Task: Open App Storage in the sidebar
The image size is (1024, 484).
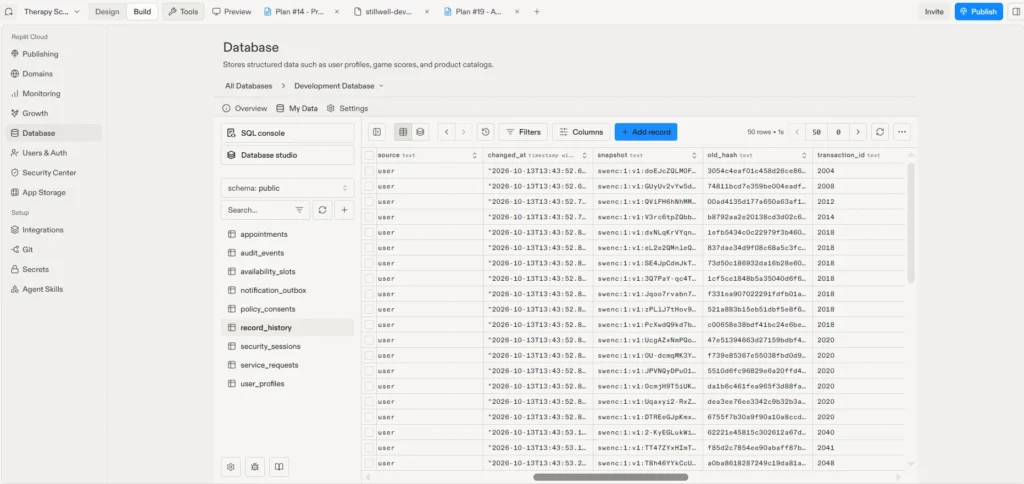Action: (54, 193)
